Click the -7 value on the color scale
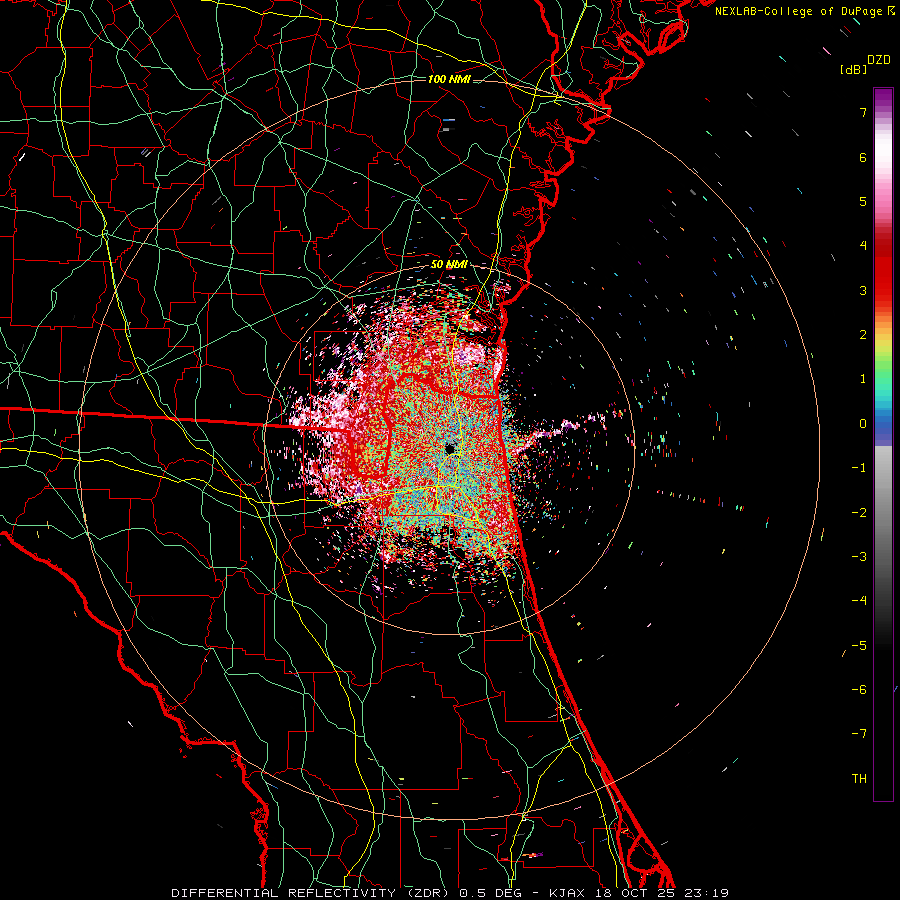The image size is (900, 900). pyautogui.click(x=859, y=734)
